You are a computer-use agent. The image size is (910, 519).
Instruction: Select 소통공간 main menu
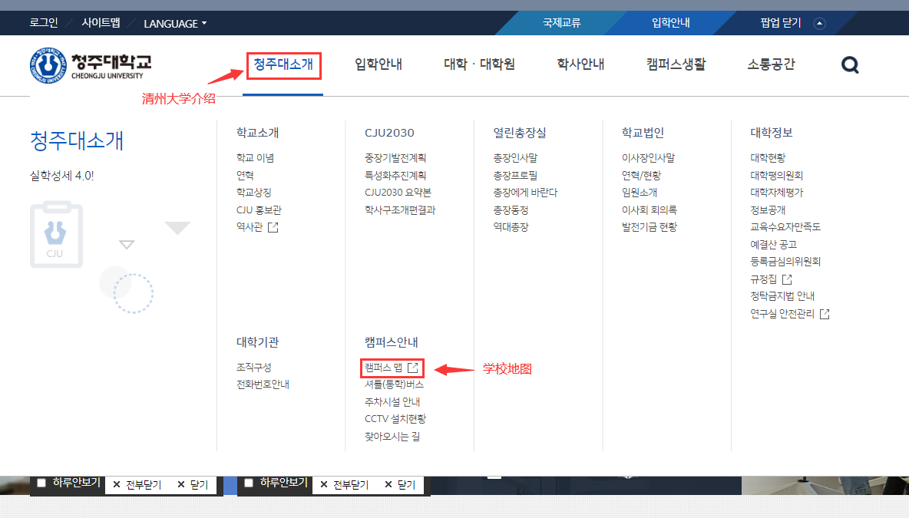point(771,64)
